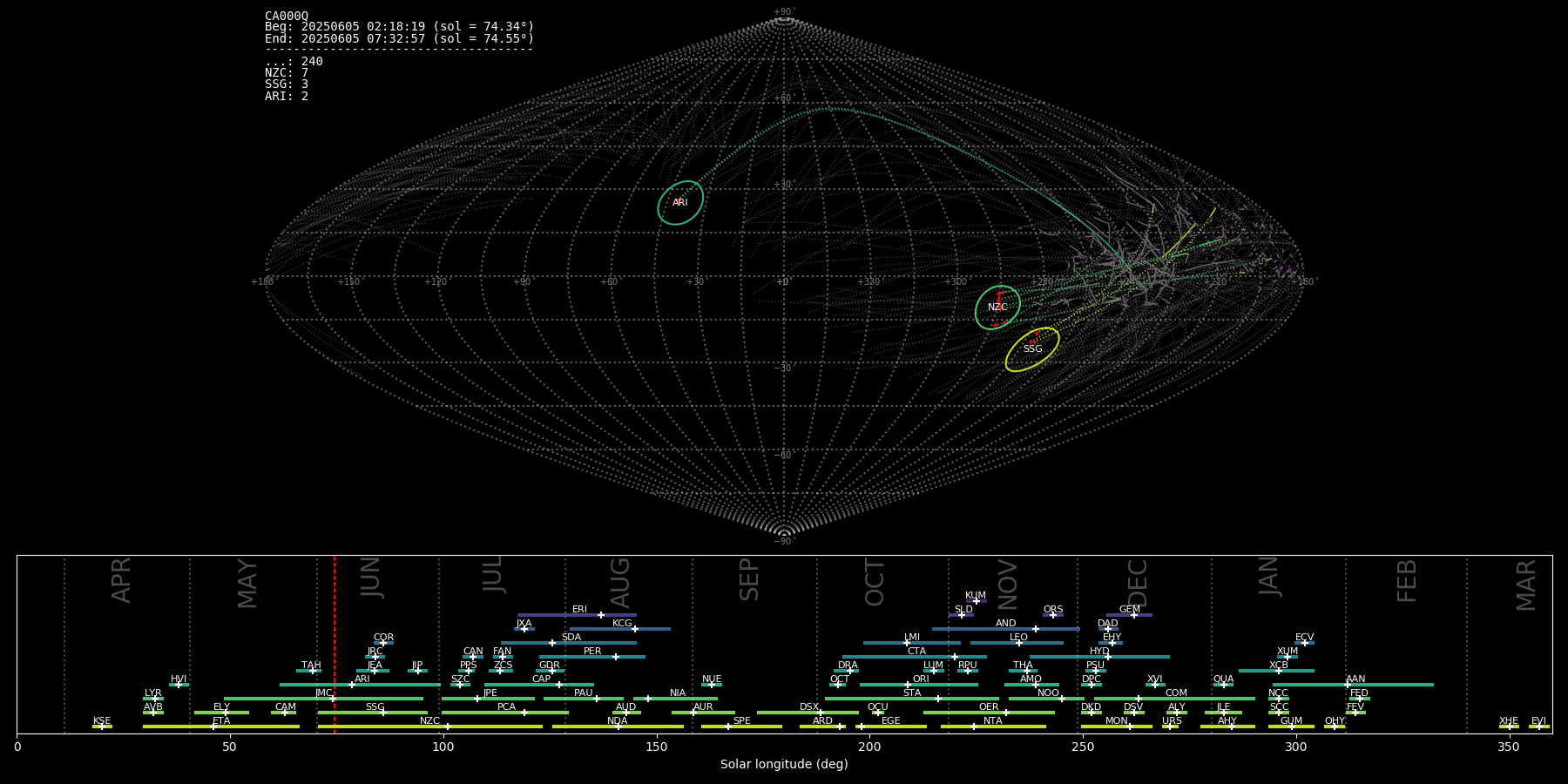Click the 'ARI: 2' count entry
This screenshot has height=784, width=1568.
[x=287, y=96]
